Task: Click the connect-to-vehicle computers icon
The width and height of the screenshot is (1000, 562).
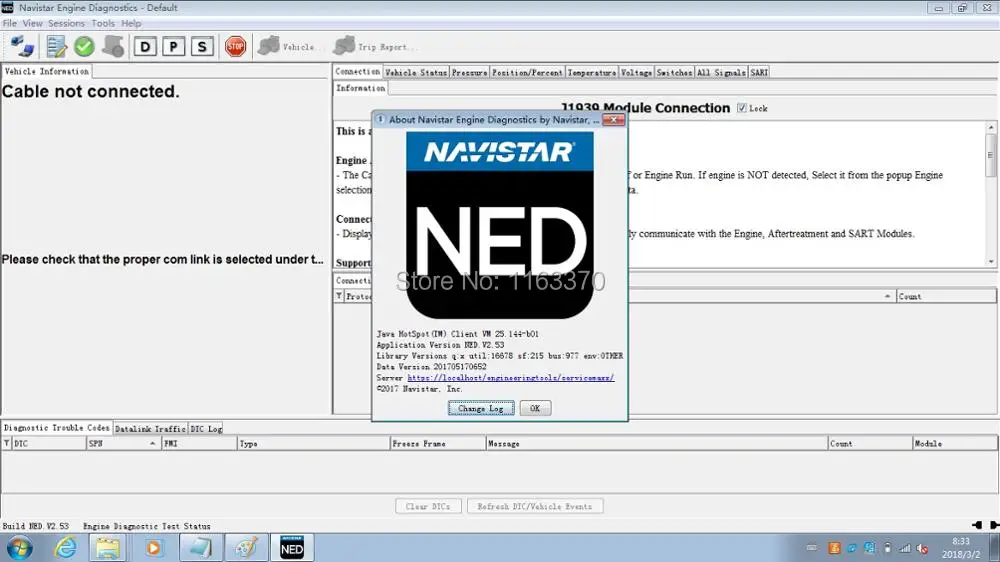Action: click(22, 47)
